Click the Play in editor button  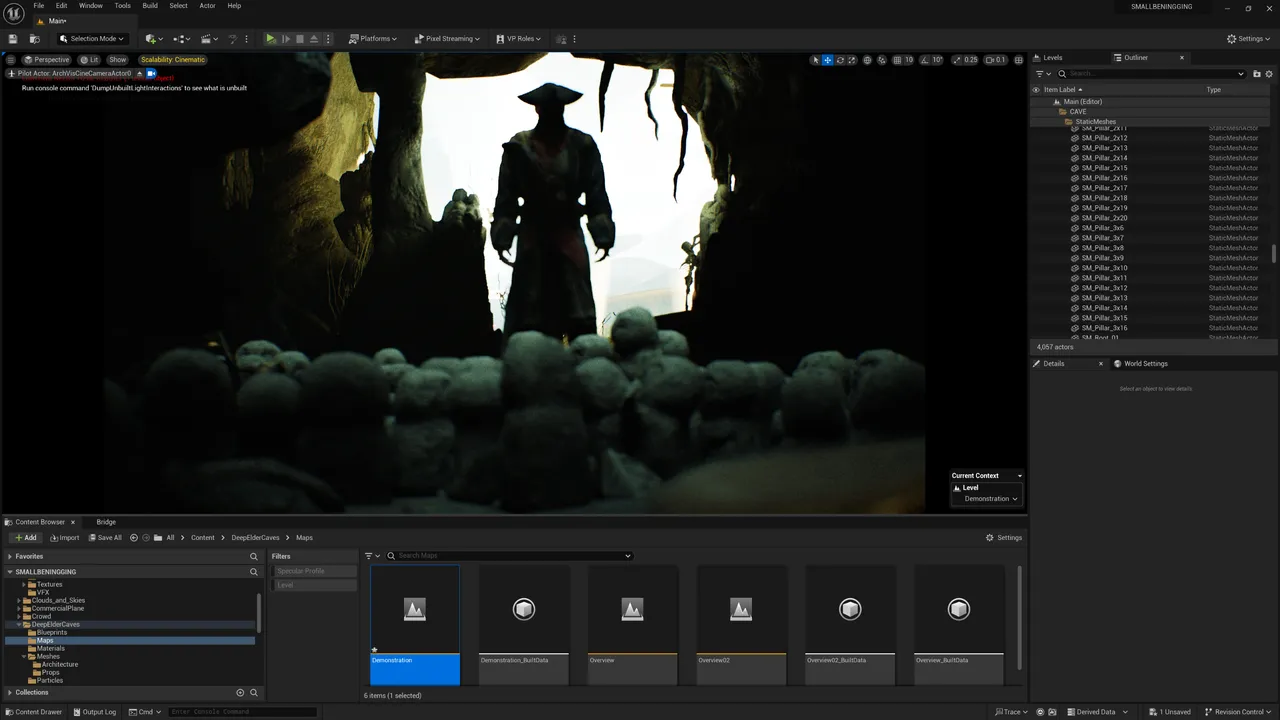[270, 39]
